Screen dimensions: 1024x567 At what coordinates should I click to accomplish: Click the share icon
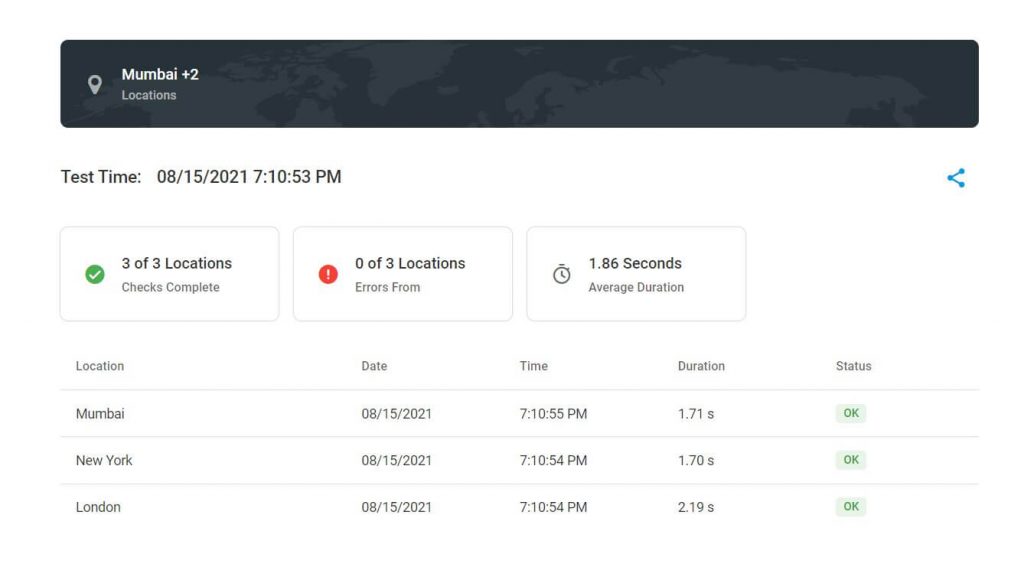956,178
